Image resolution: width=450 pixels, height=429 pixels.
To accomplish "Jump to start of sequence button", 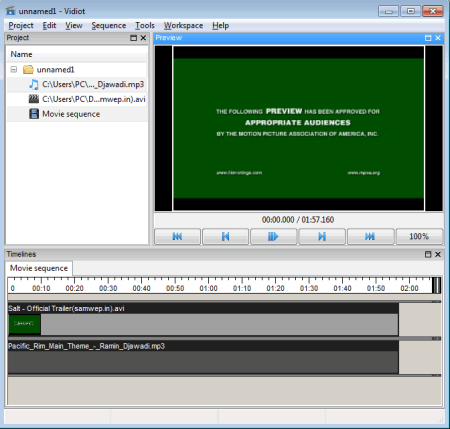I will point(177,236).
